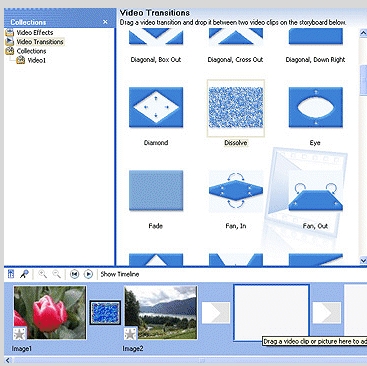Screen dimensions: 367x366
Task: Click the Narrate Timeline microphone icon
Action: pos(24,274)
